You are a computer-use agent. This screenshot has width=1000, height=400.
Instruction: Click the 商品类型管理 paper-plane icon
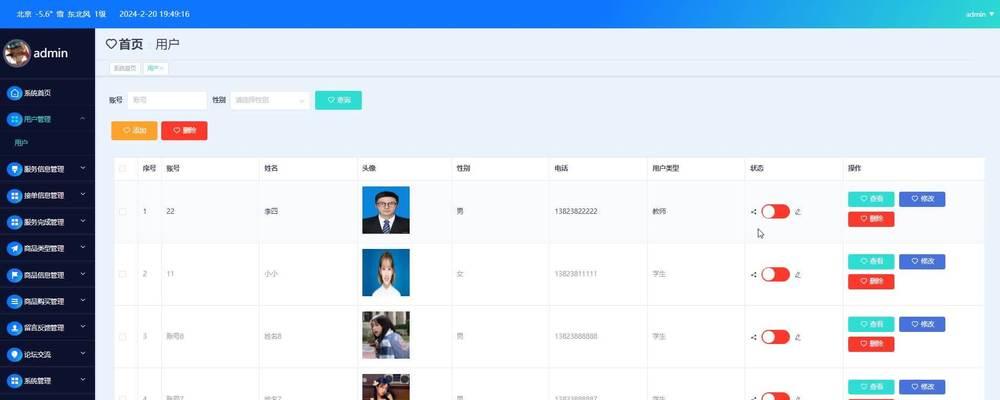pos(15,249)
